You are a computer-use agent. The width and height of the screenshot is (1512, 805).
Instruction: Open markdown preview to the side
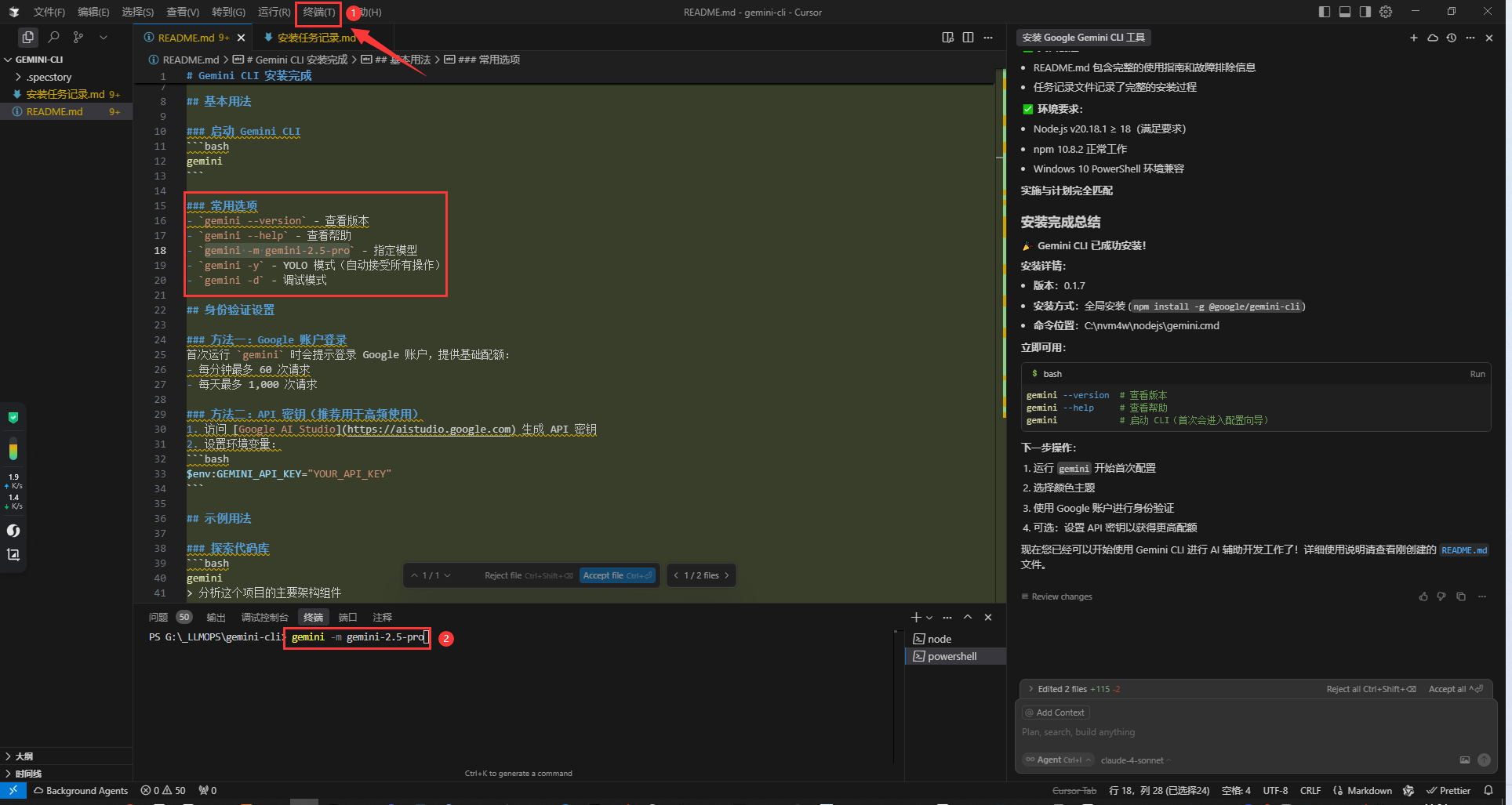pyautogui.click(x=947, y=37)
